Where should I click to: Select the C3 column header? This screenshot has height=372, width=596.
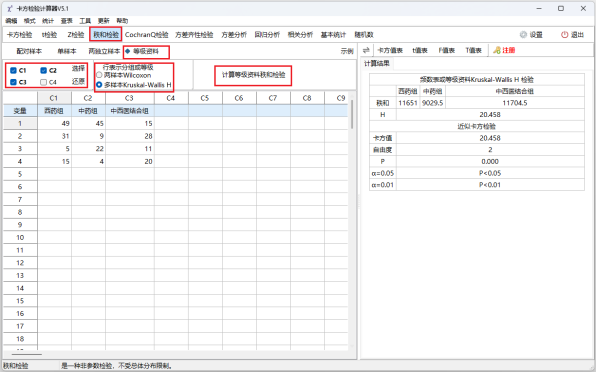click(x=130, y=98)
